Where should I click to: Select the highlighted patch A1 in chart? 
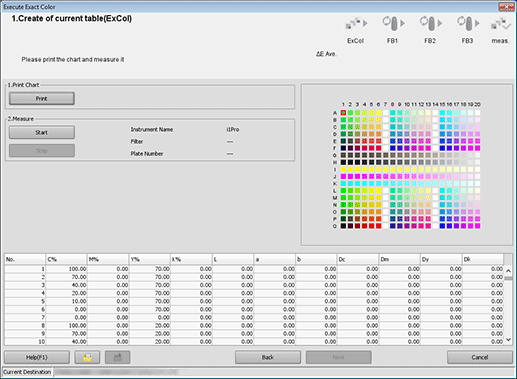point(343,113)
